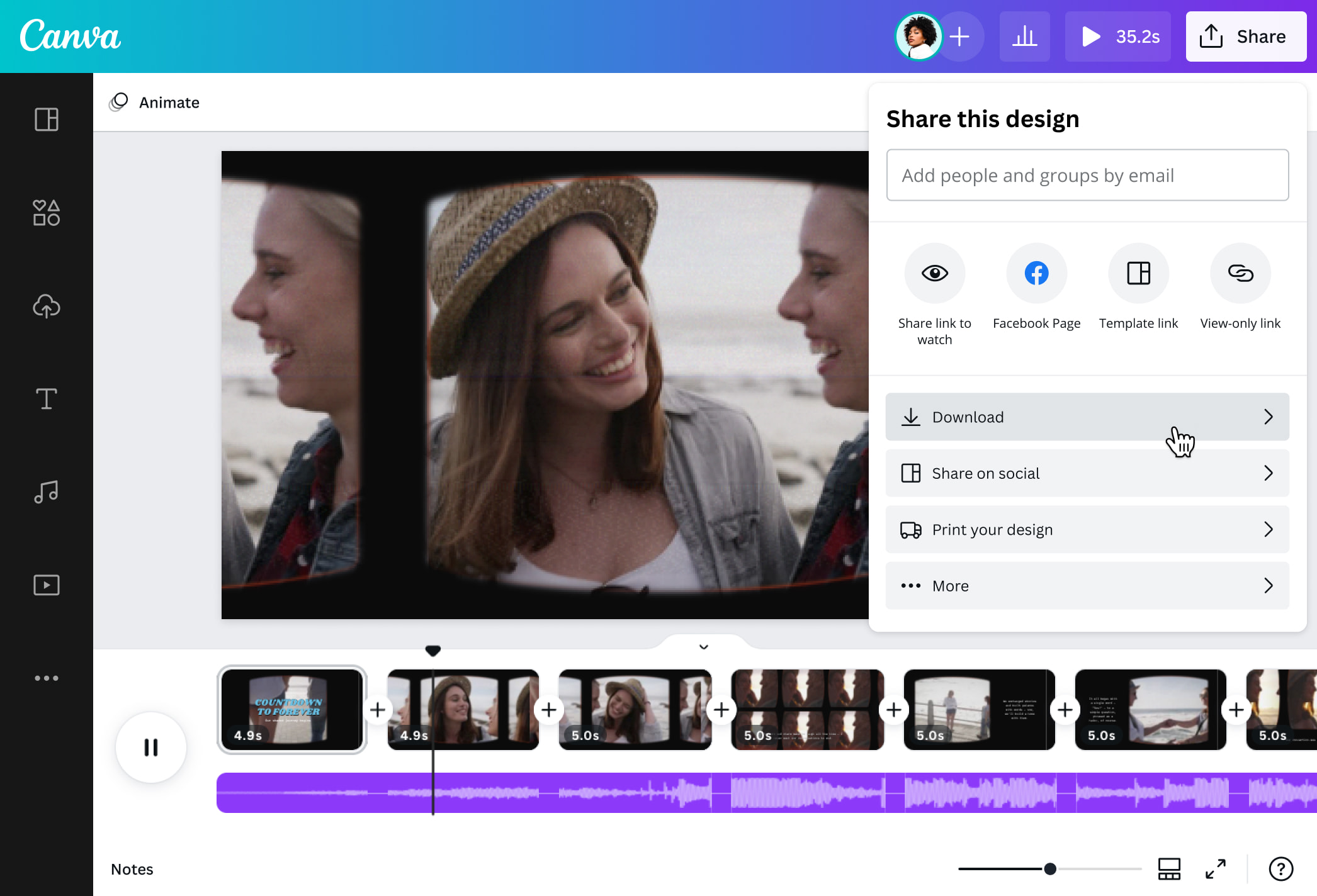The height and width of the screenshot is (896, 1317).
Task: Enter fullscreen with the expand icon
Action: click(1216, 869)
